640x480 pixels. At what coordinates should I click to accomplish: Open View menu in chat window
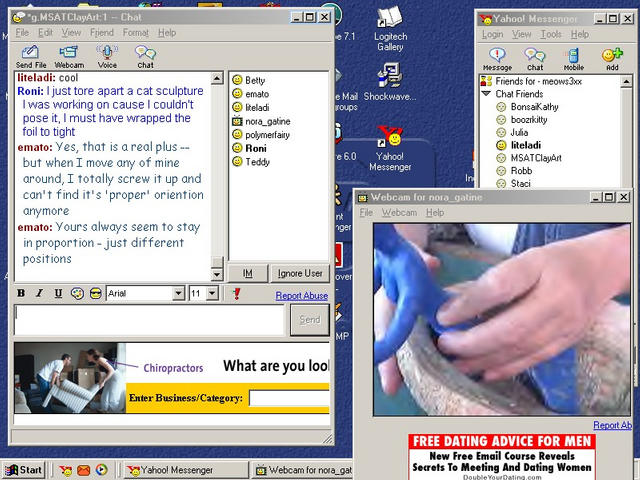point(71,33)
